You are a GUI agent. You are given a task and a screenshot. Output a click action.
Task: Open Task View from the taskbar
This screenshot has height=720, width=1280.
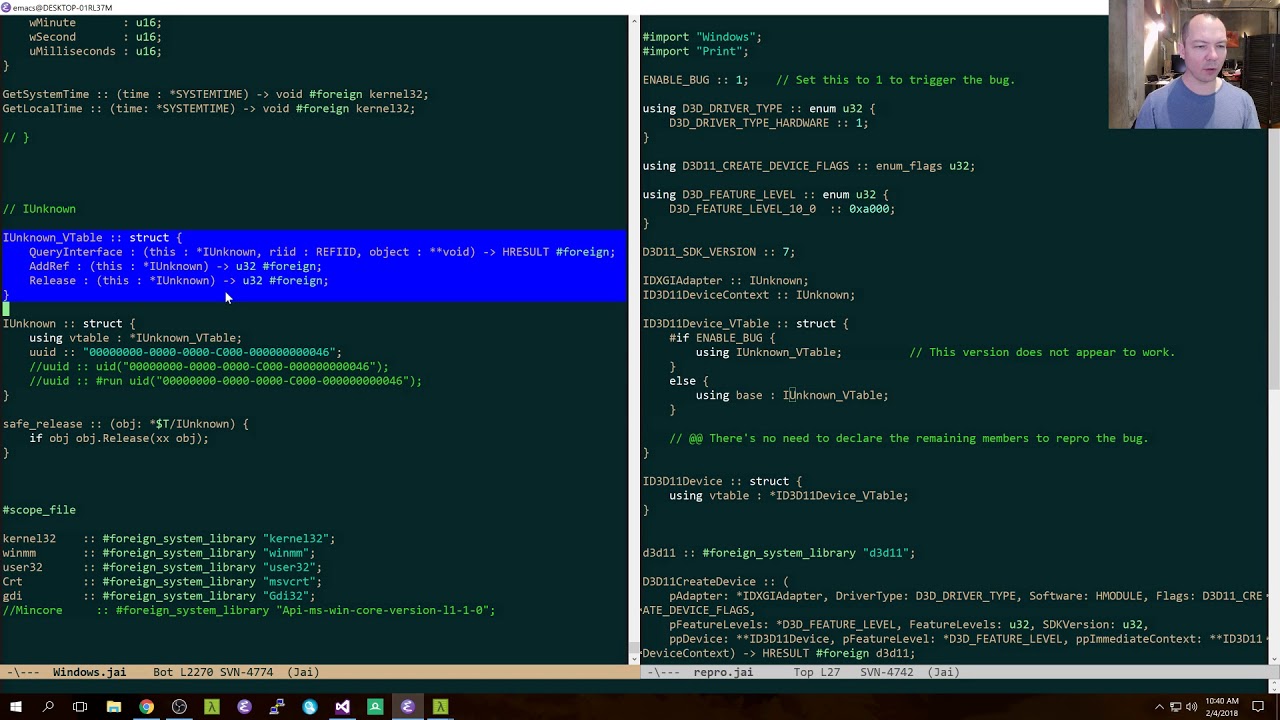coord(80,707)
